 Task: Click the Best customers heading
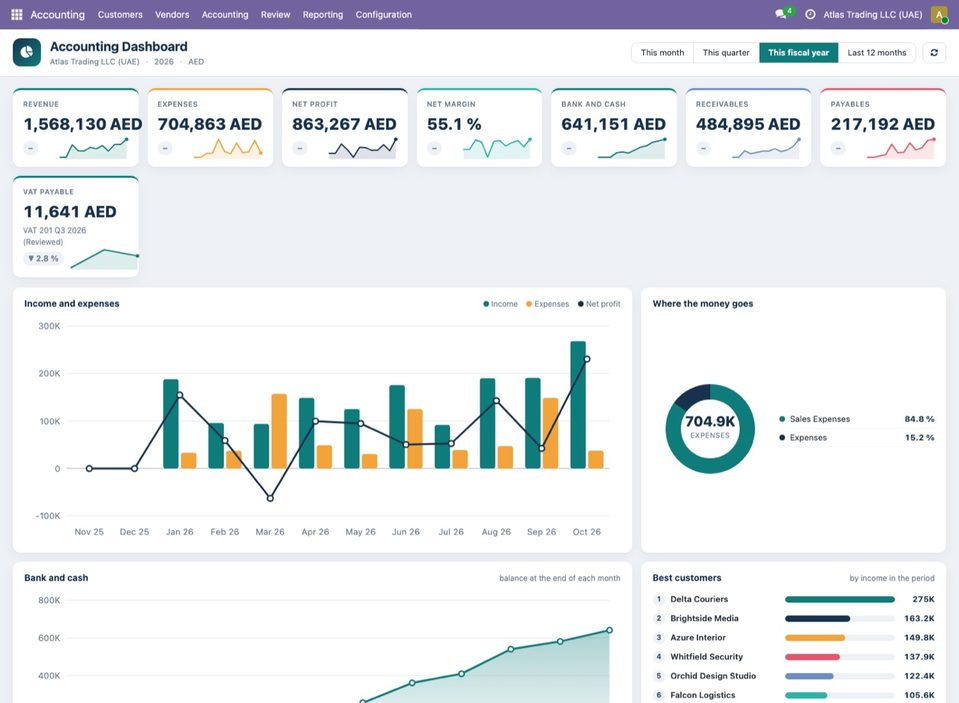[x=687, y=578]
